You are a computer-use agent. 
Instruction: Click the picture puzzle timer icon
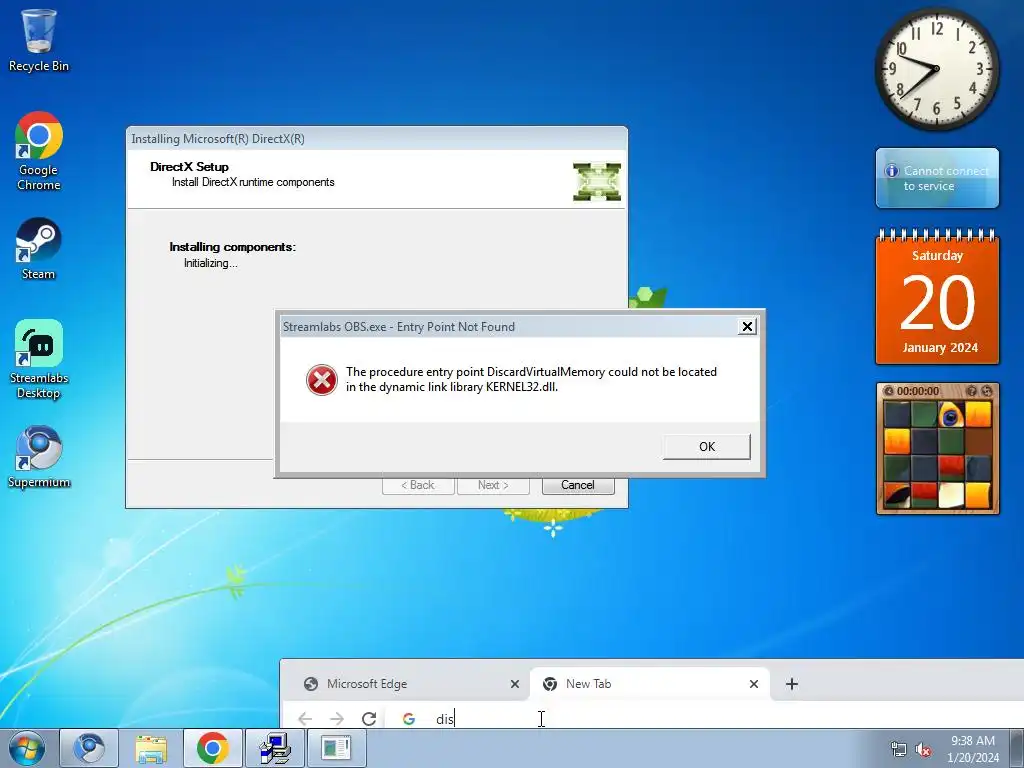888,391
